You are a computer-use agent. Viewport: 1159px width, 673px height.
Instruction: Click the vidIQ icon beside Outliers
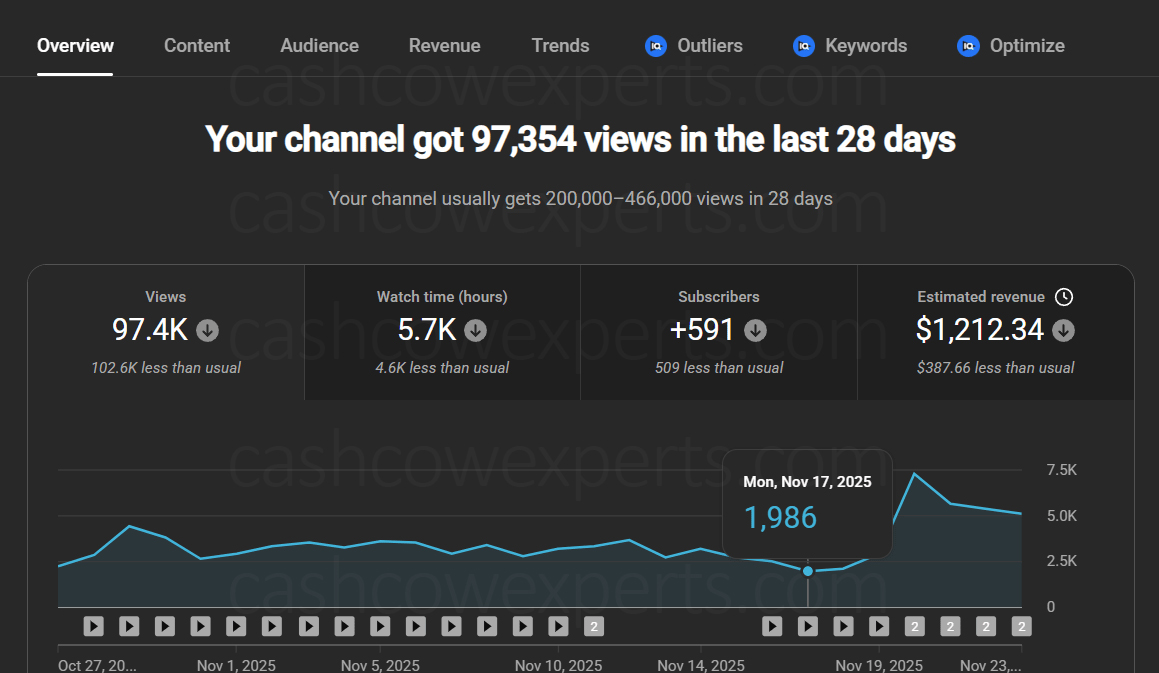tap(655, 46)
